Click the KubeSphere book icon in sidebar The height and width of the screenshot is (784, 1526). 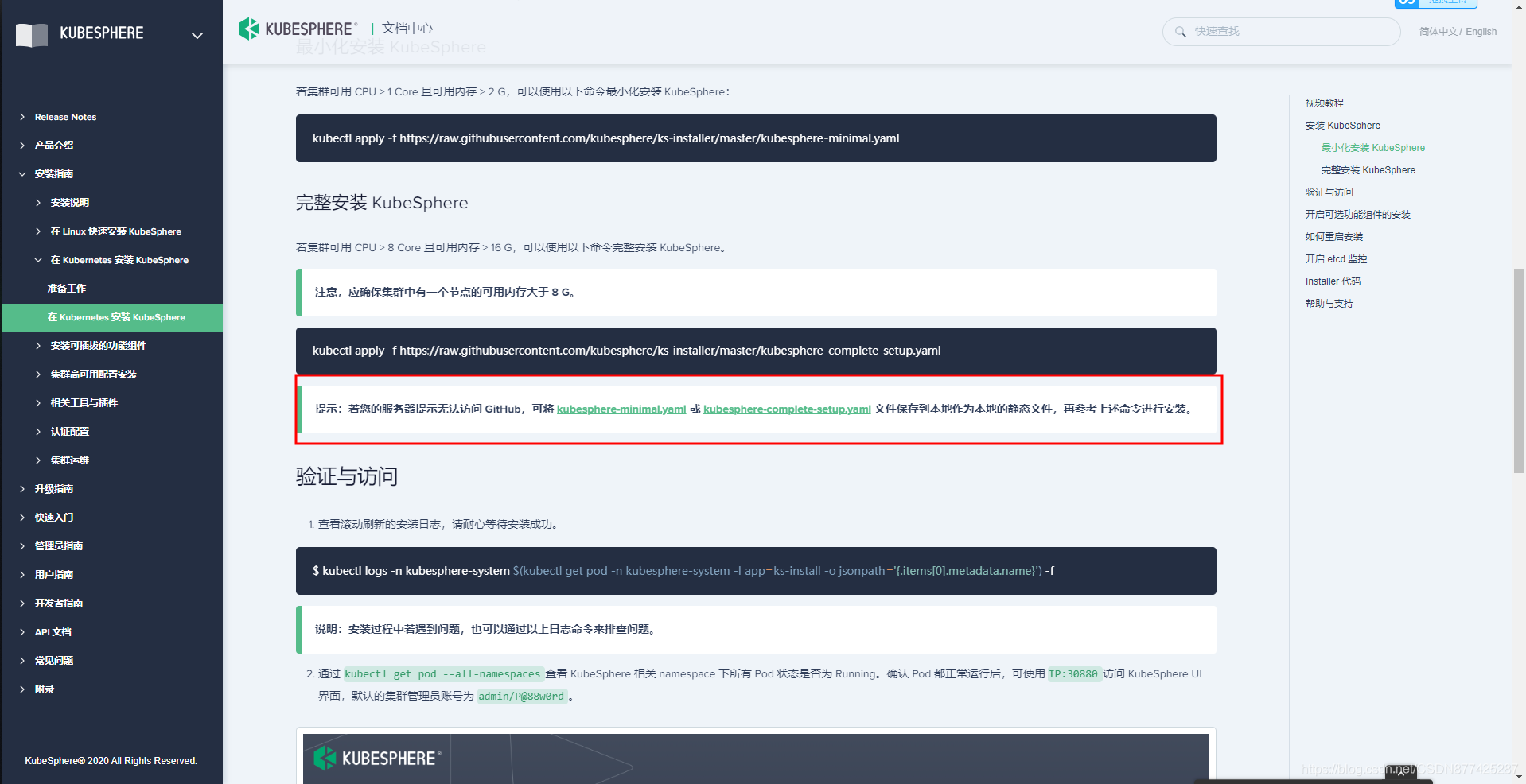coord(32,34)
